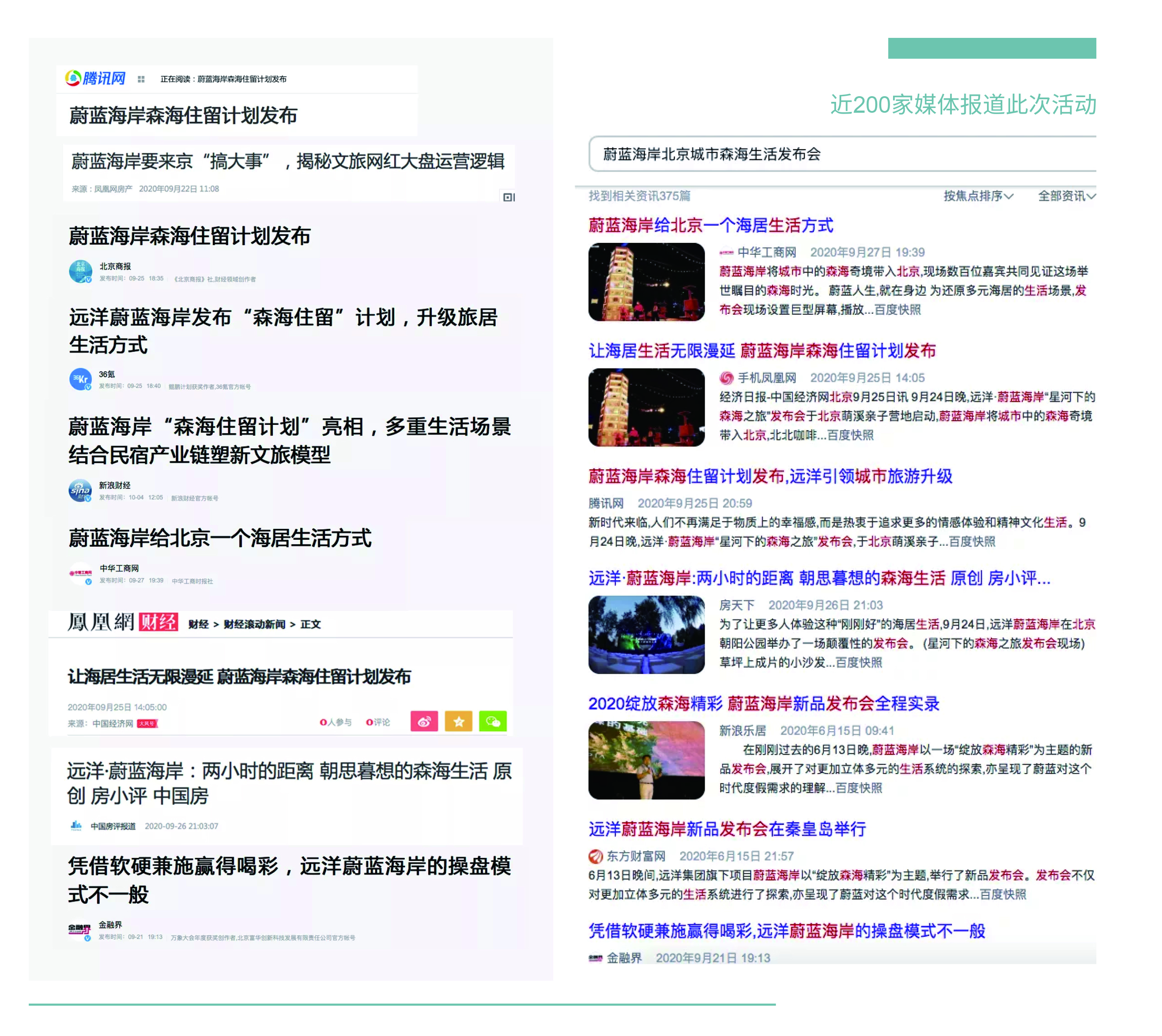This screenshot has height=1036, width=1162.
Task: Click the search field containing 蔚蓝海岸北京城市森海生活发布会
Action: click(x=842, y=154)
